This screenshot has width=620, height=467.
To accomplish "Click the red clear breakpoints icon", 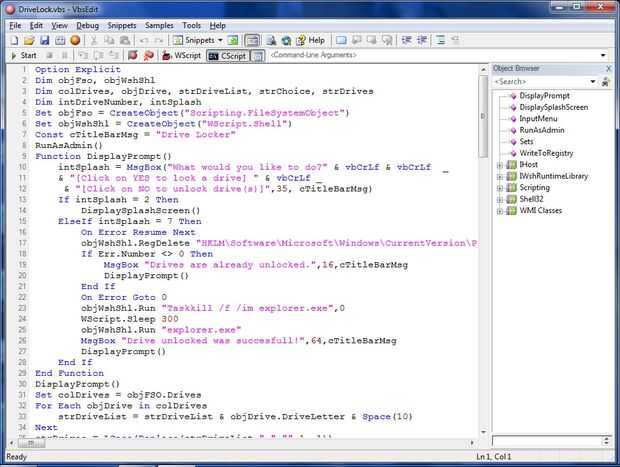I will point(149,55).
